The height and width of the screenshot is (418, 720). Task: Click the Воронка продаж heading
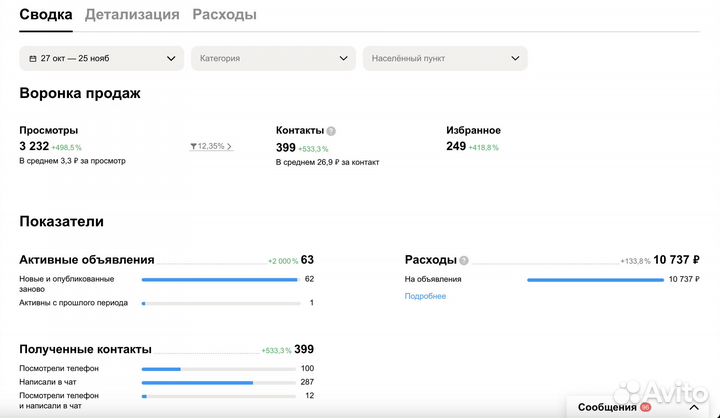[x=80, y=93]
